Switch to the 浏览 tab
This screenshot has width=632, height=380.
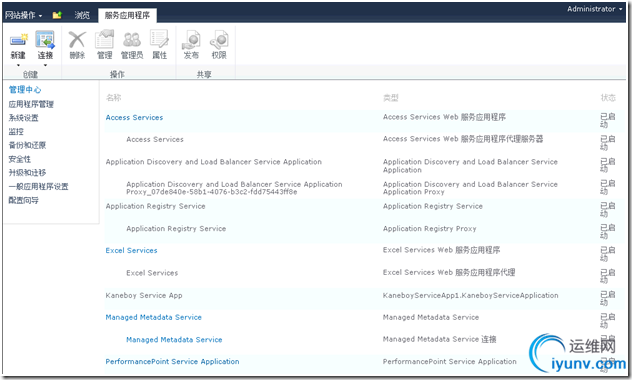click(82, 15)
